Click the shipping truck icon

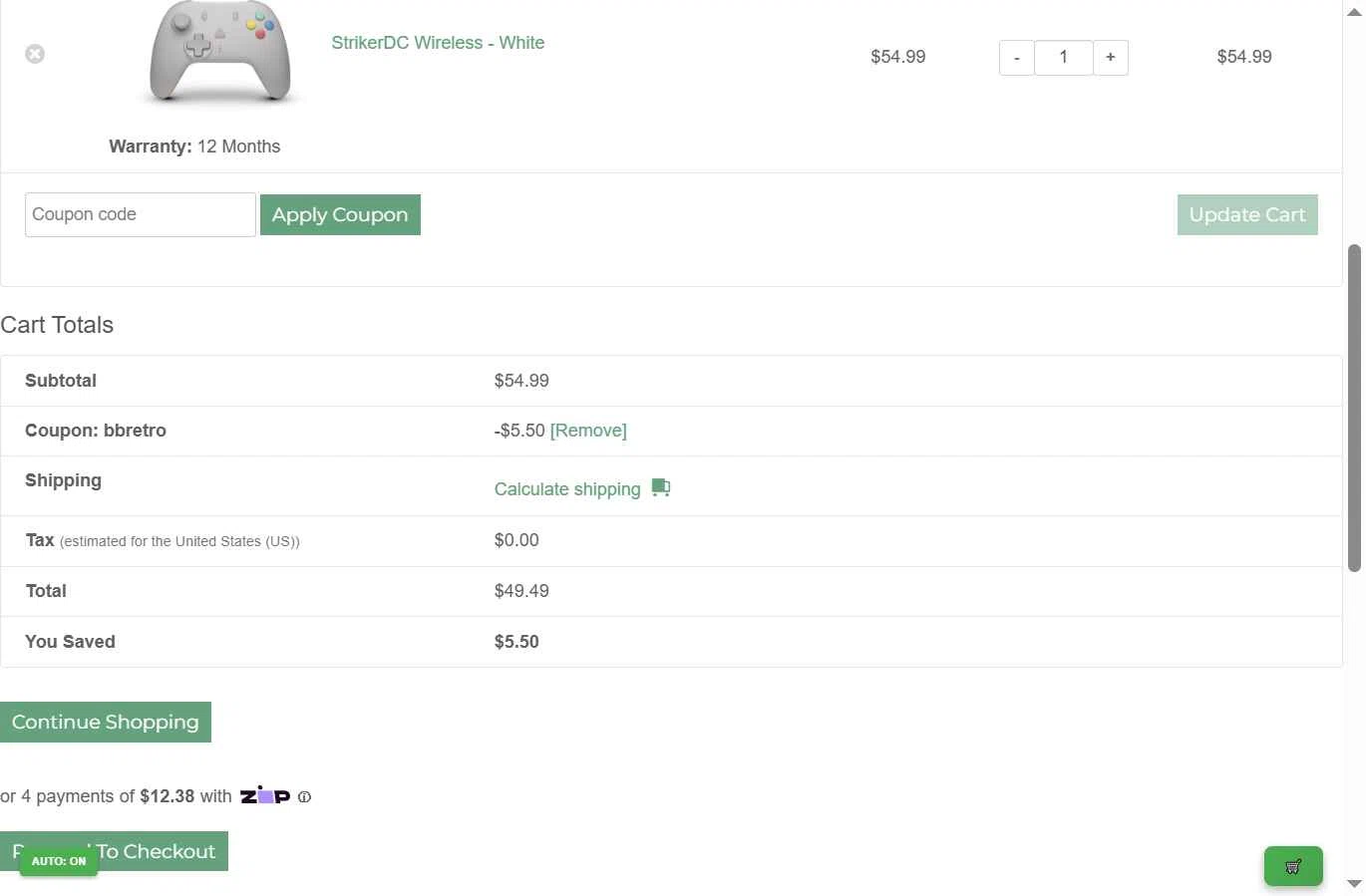click(661, 487)
